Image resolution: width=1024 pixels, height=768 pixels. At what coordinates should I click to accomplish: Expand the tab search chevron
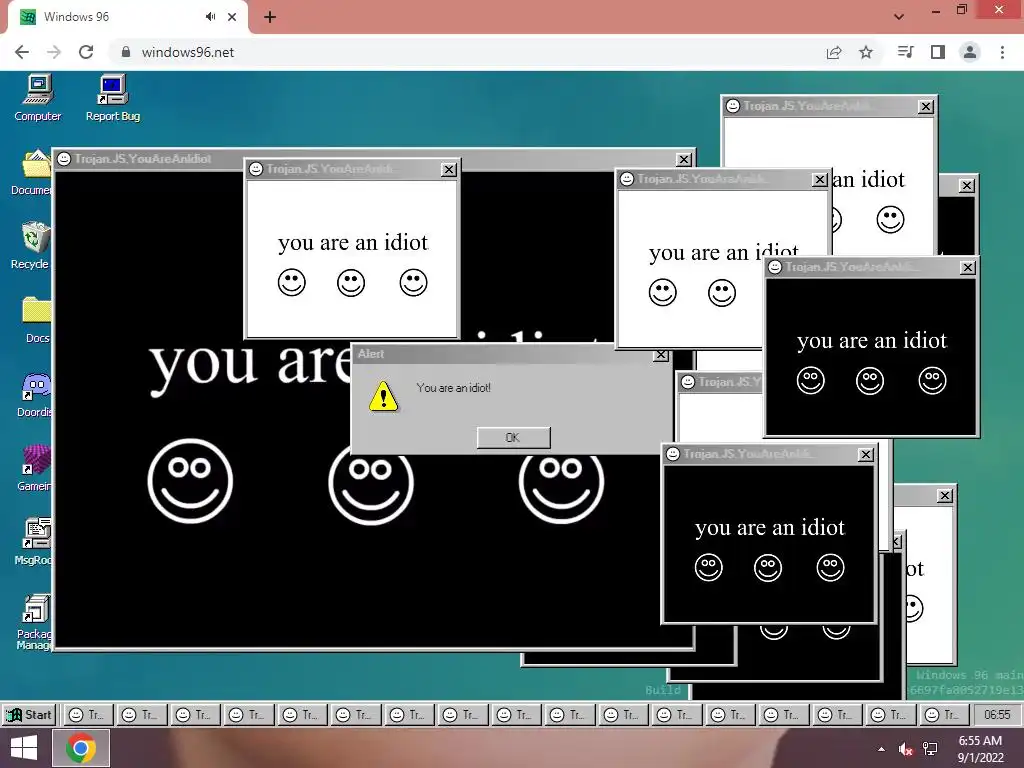tap(899, 17)
